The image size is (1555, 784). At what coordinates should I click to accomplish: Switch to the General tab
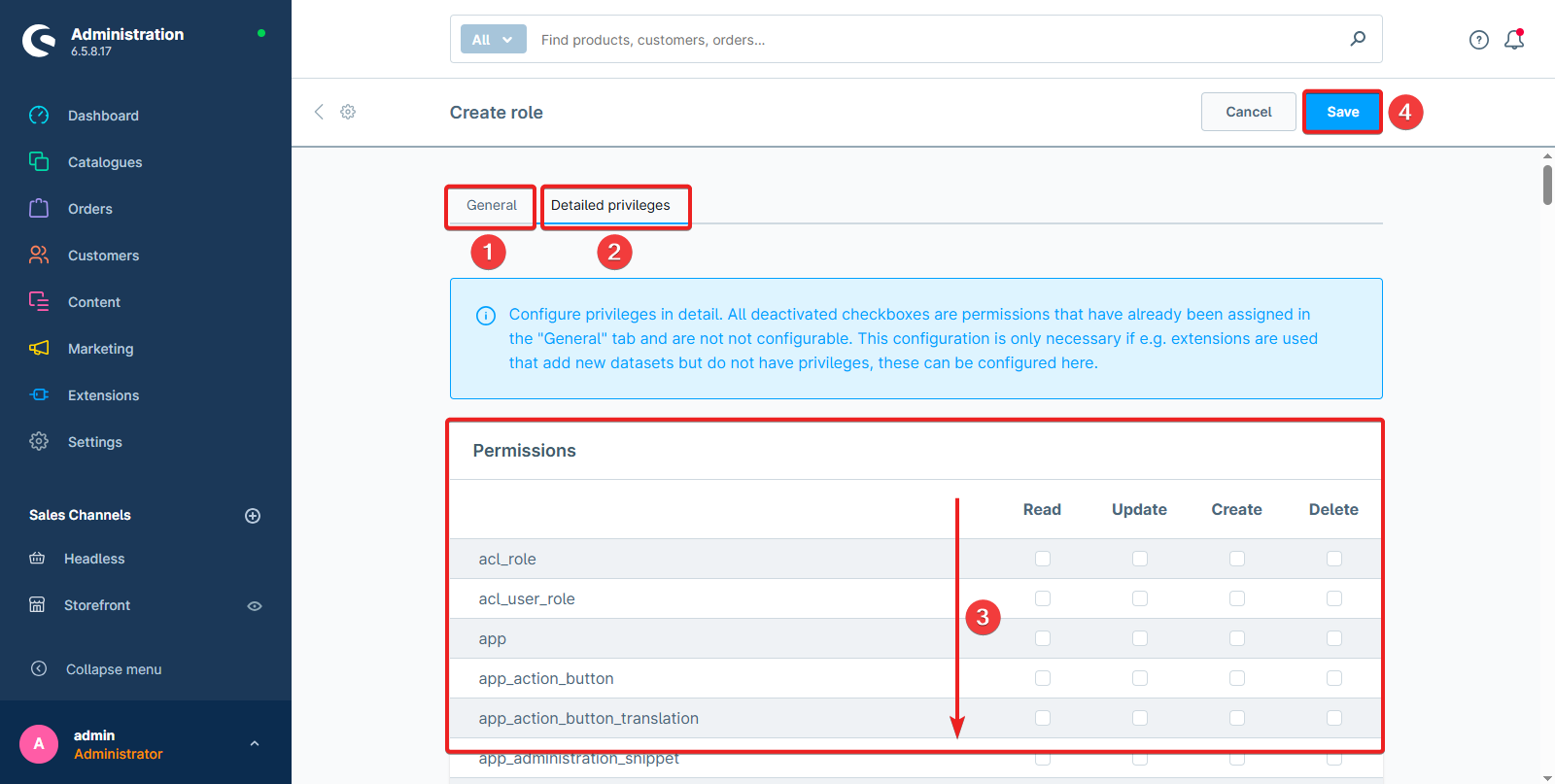491,206
